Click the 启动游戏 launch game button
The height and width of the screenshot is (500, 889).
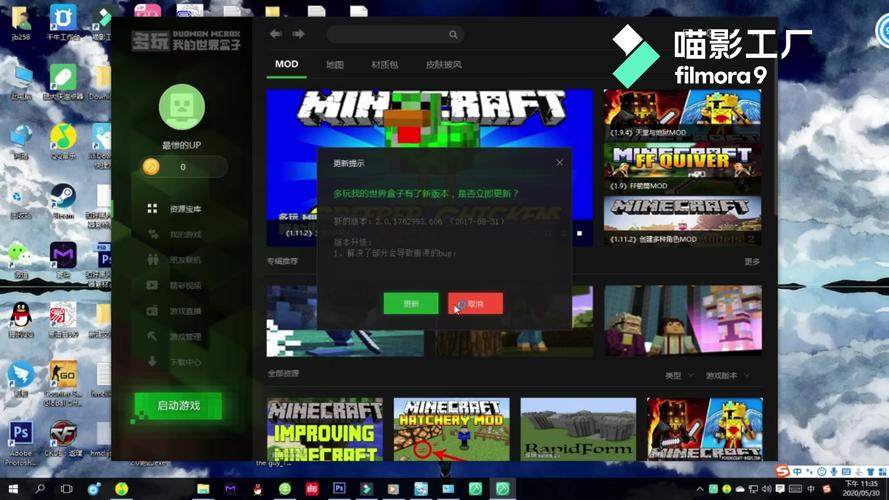(x=178, y=406)
